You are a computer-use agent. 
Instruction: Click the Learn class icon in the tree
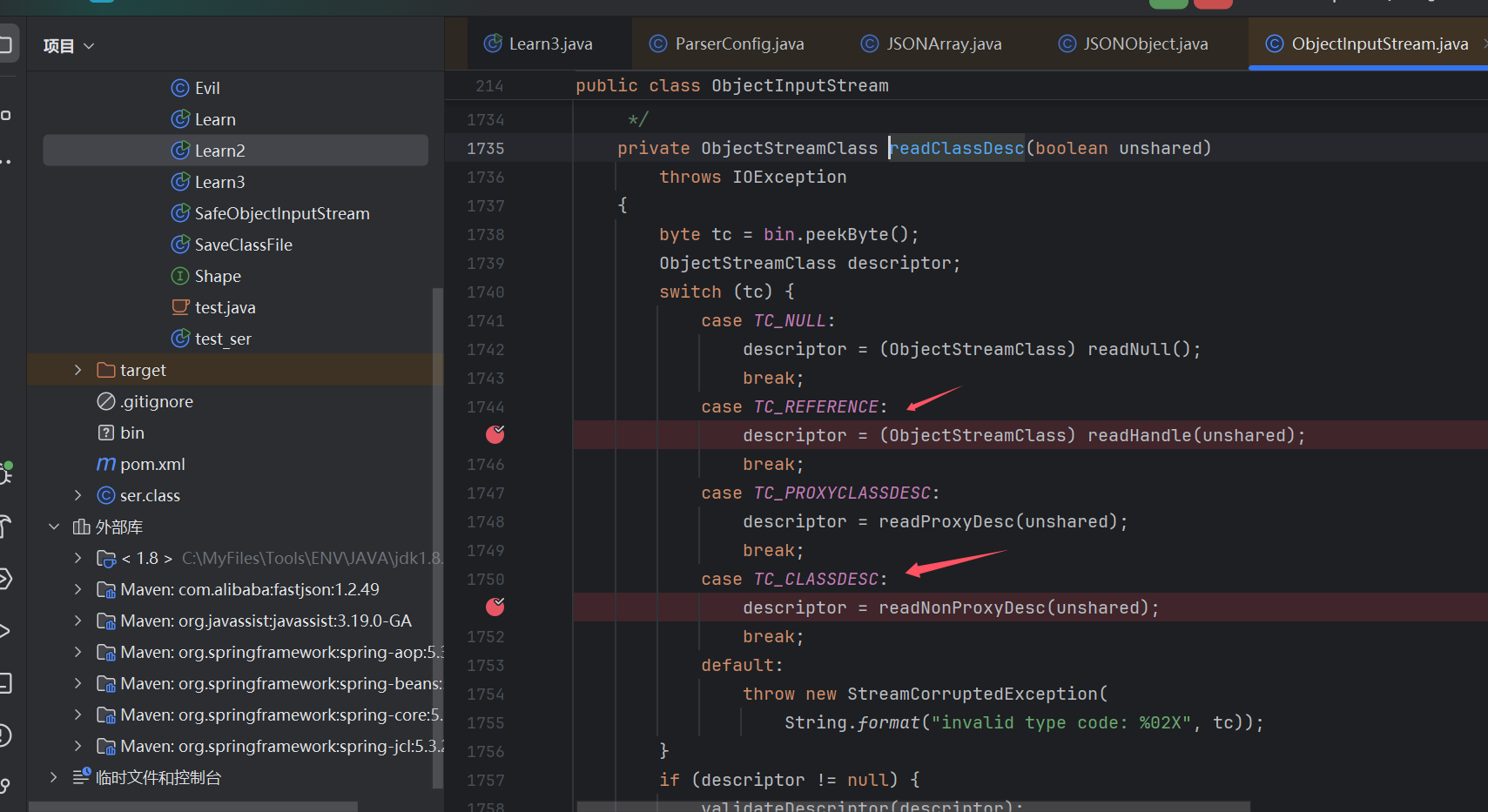point(180,119)
